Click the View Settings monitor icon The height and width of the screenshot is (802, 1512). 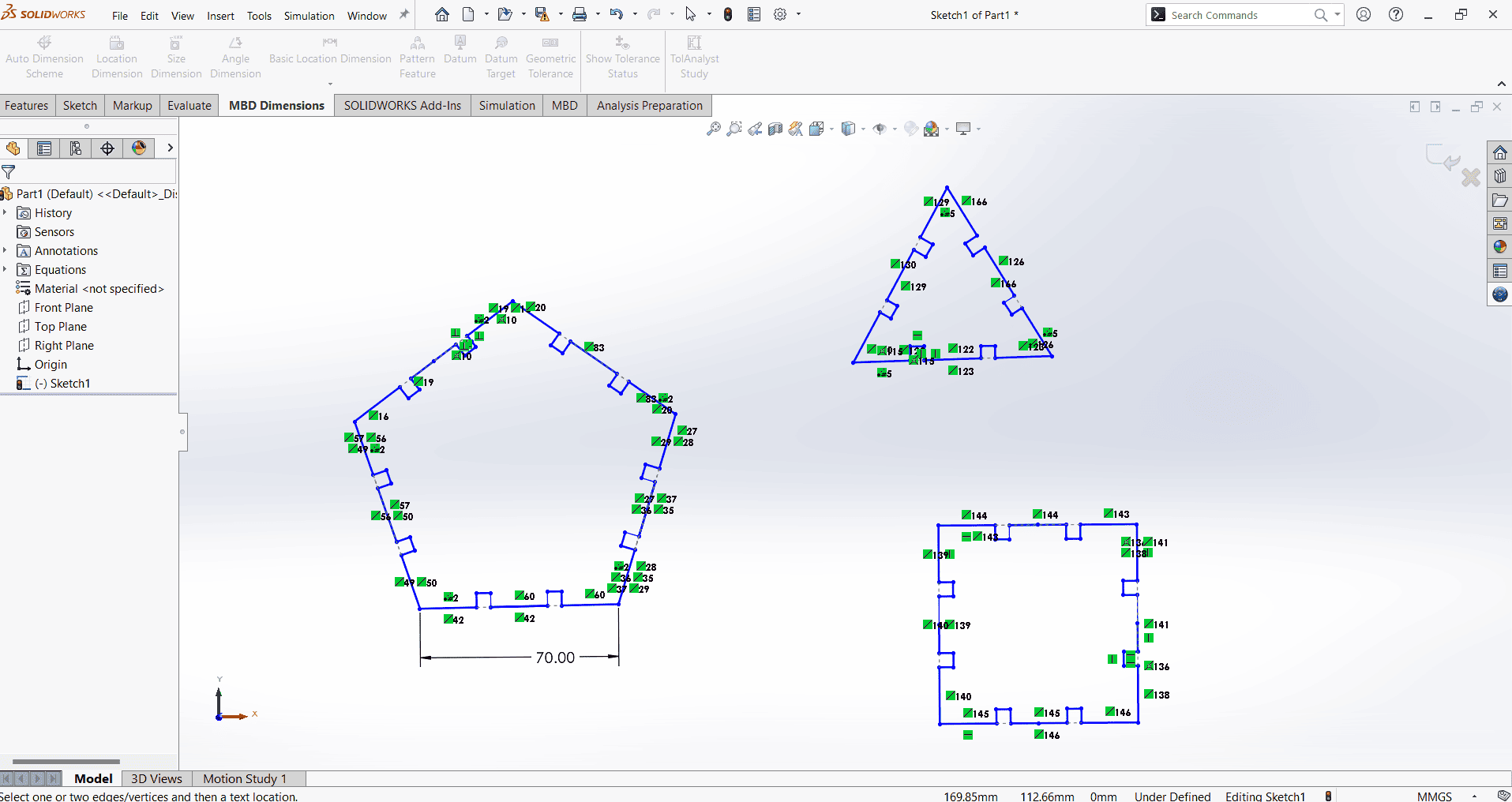click(963, 129)
